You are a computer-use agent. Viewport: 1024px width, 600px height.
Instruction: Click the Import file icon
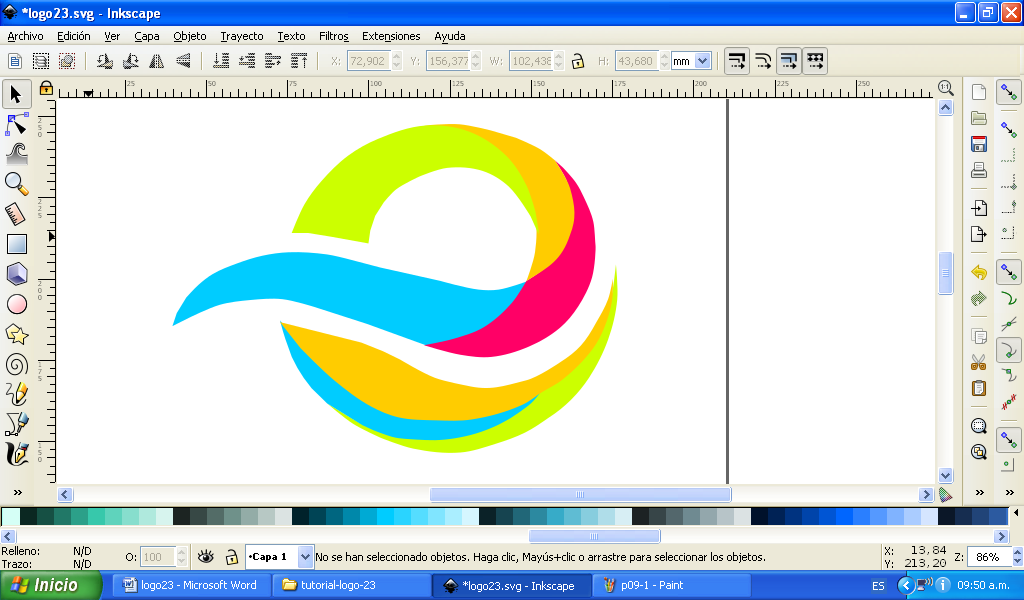point(978,208)
